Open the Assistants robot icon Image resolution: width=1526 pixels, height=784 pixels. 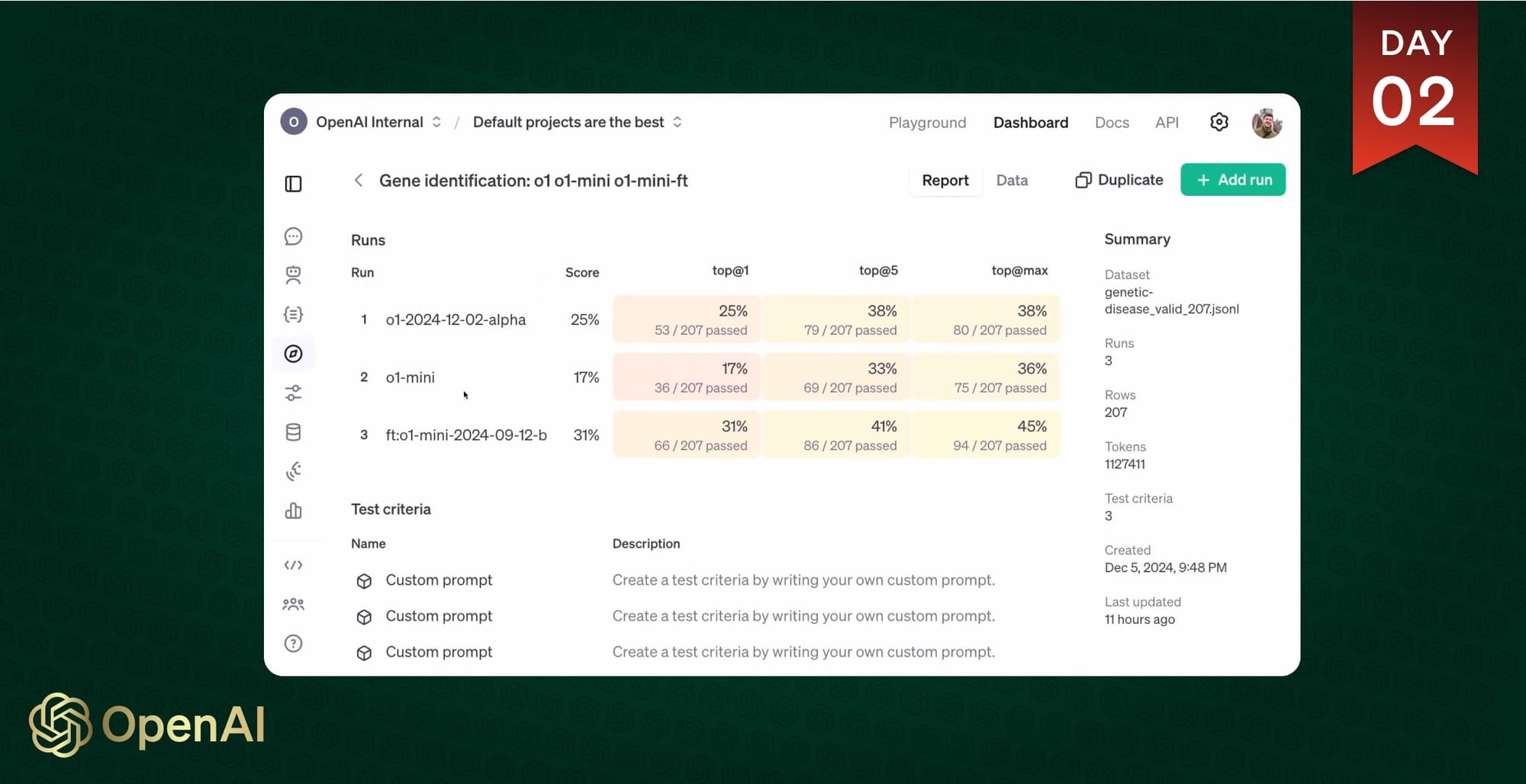pos(294,275)
